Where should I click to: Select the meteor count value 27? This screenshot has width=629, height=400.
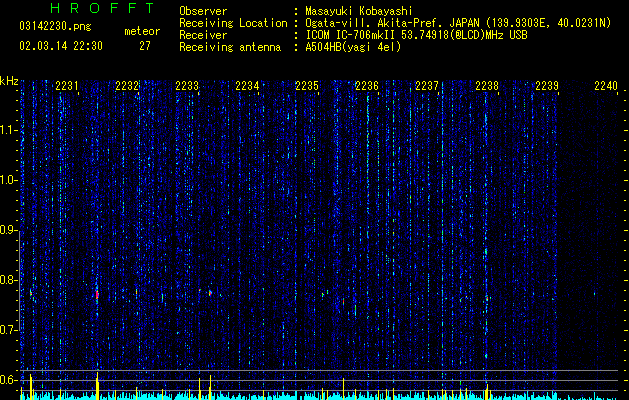[x=145, y=46]
